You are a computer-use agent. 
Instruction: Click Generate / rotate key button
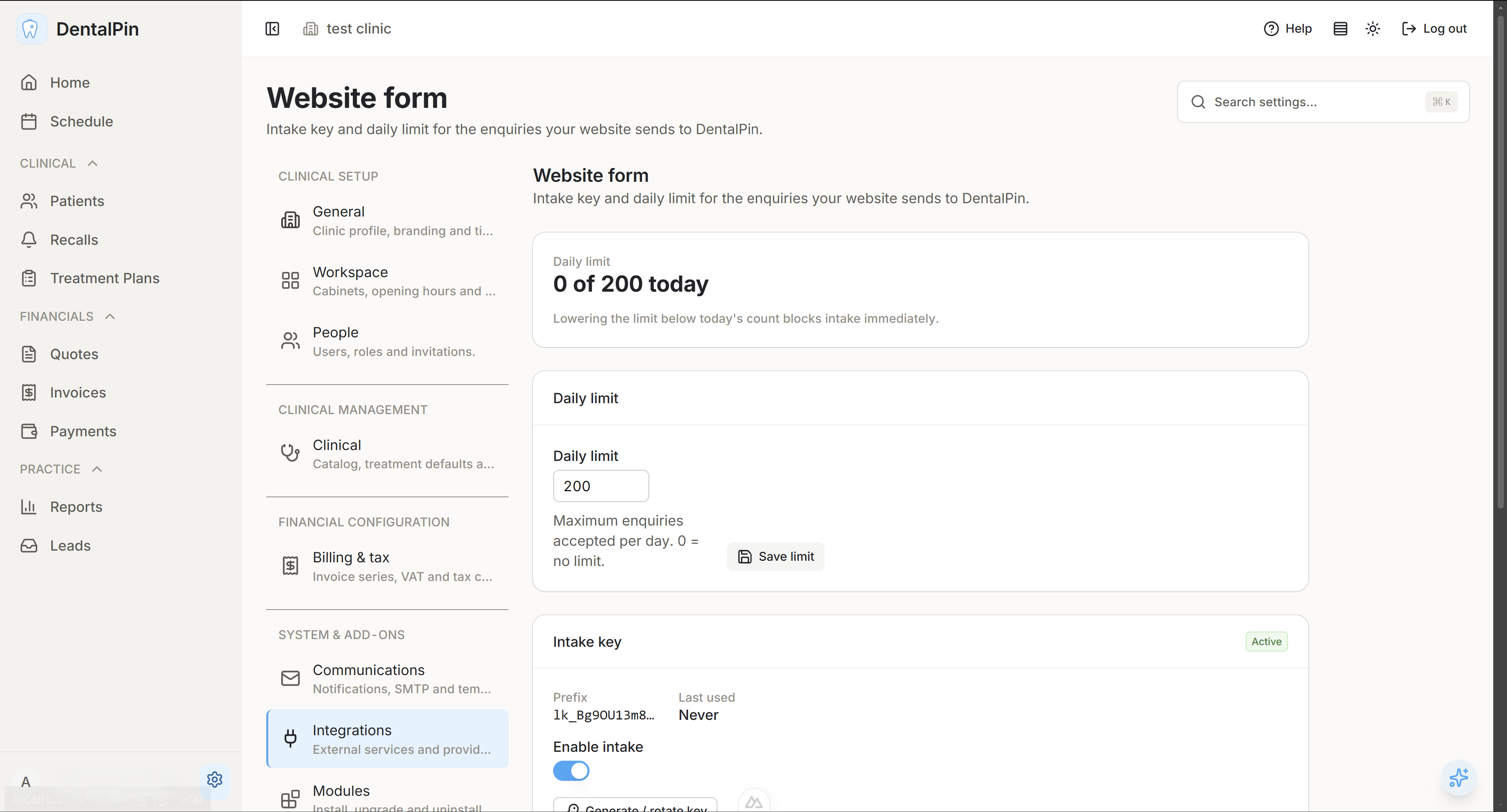point(636,805)
